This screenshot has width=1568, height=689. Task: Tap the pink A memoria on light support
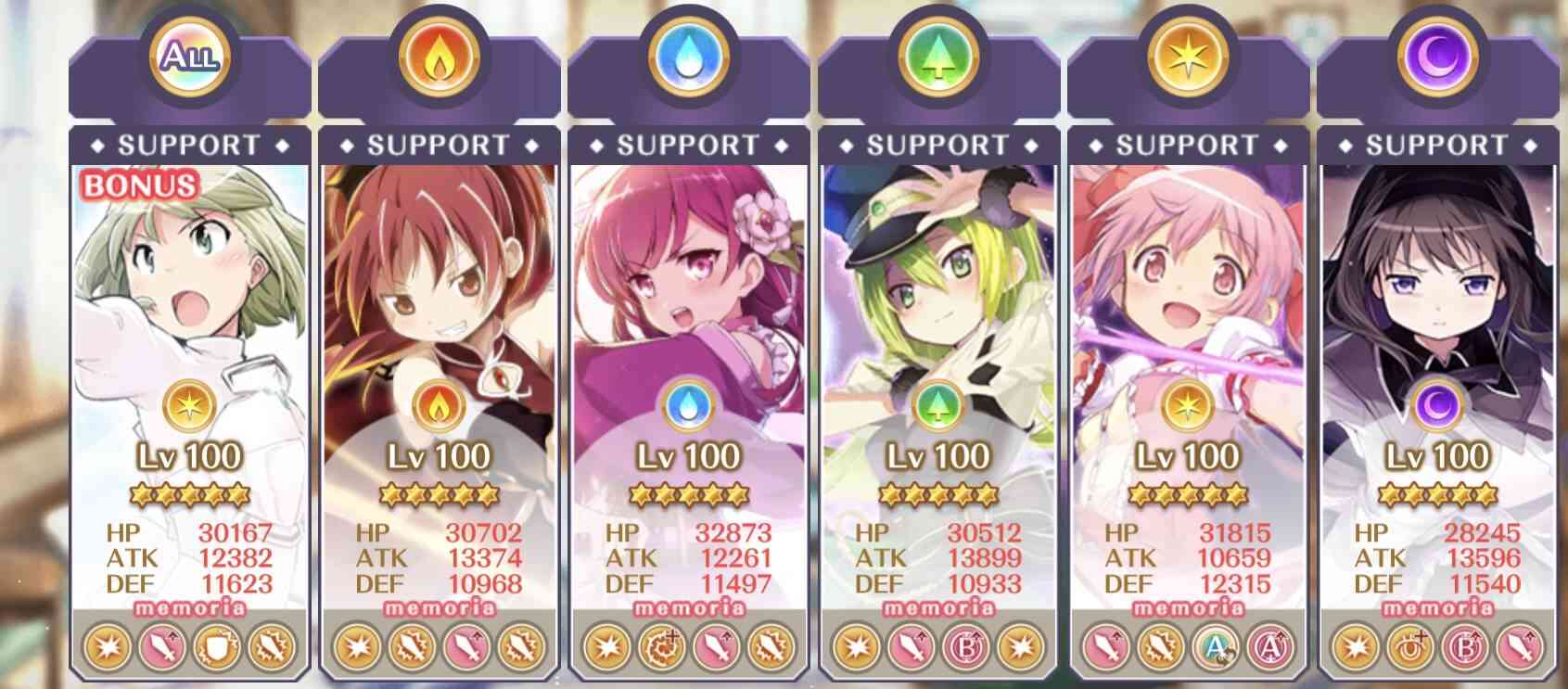(1271, 646)
